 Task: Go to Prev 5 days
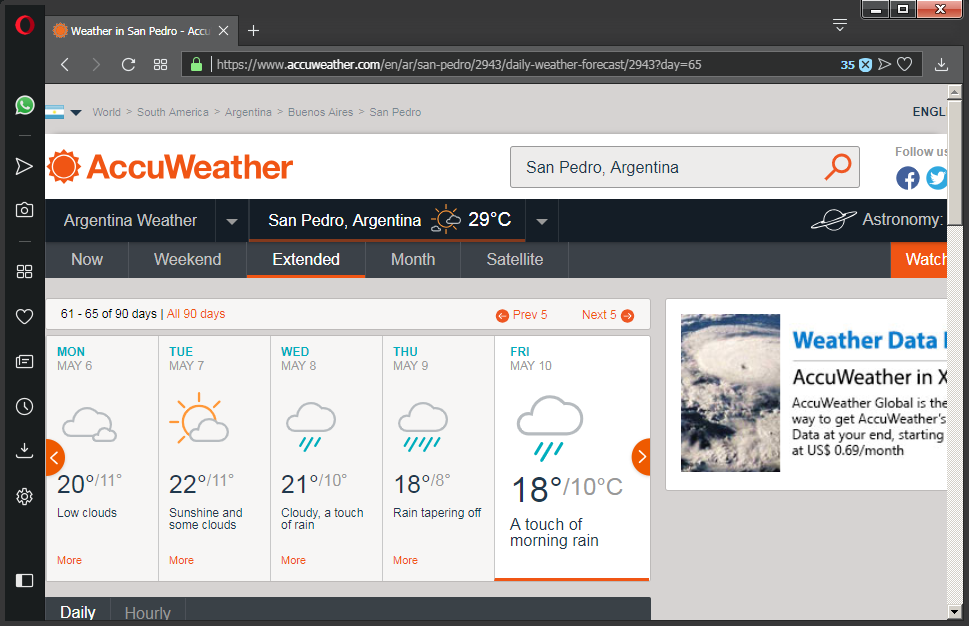tap(522, 315)
